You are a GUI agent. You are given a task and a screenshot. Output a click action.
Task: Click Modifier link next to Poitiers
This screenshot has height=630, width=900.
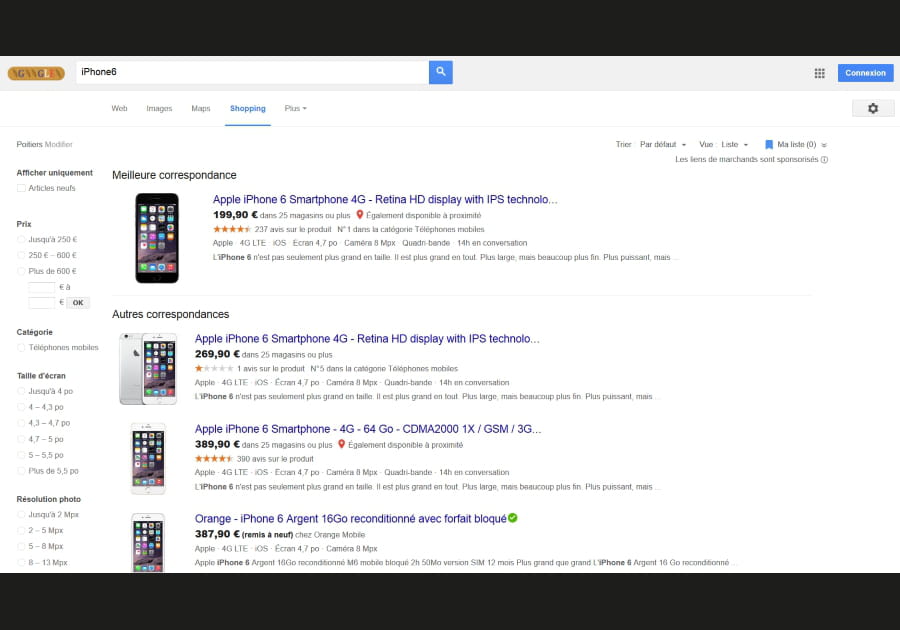pos(59,145)
